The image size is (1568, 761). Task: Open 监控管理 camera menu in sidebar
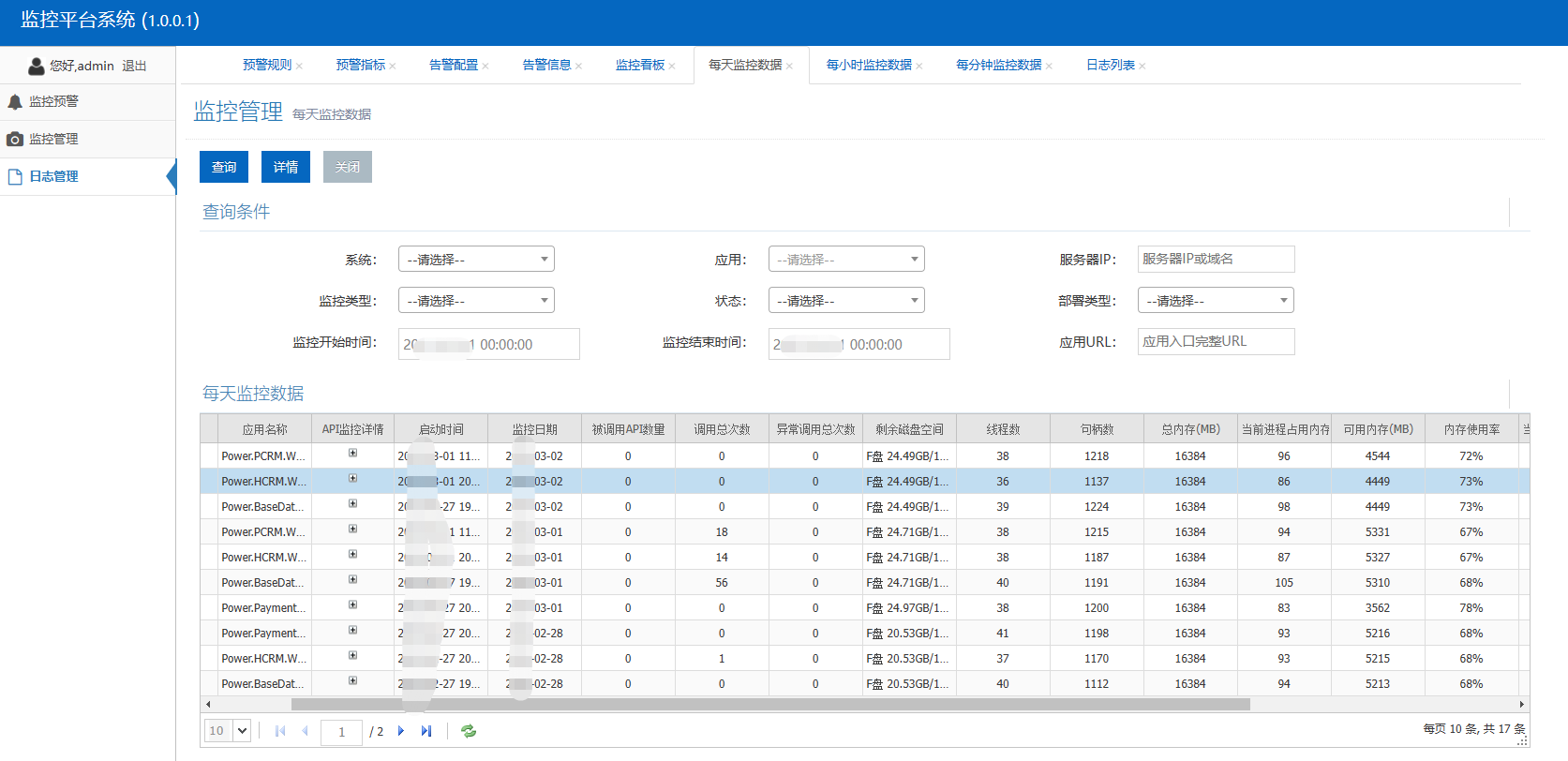[x=53, y=139]
